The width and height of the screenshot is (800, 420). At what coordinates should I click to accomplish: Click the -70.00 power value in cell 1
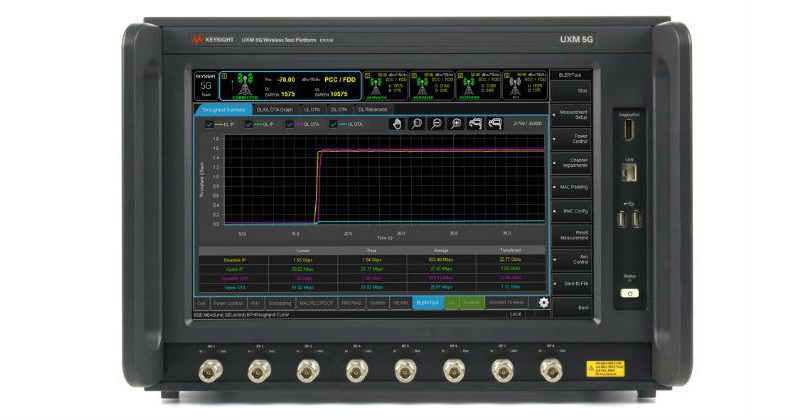point(286,80)
